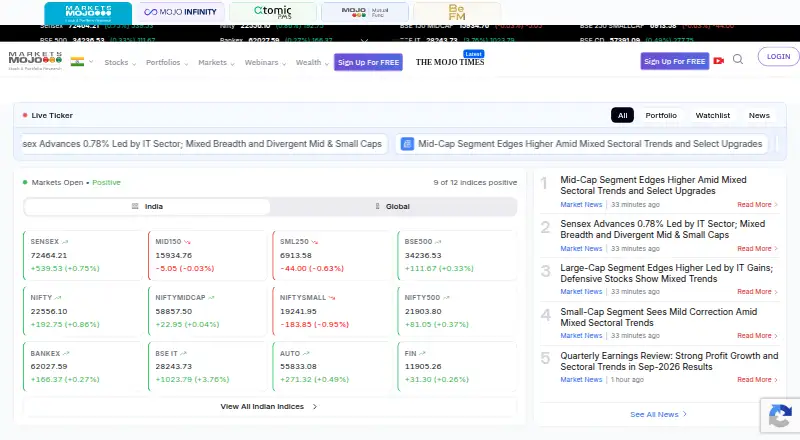Click the NIFTY trend arrow icon
The image size is (800, 440).
point(58,298)
